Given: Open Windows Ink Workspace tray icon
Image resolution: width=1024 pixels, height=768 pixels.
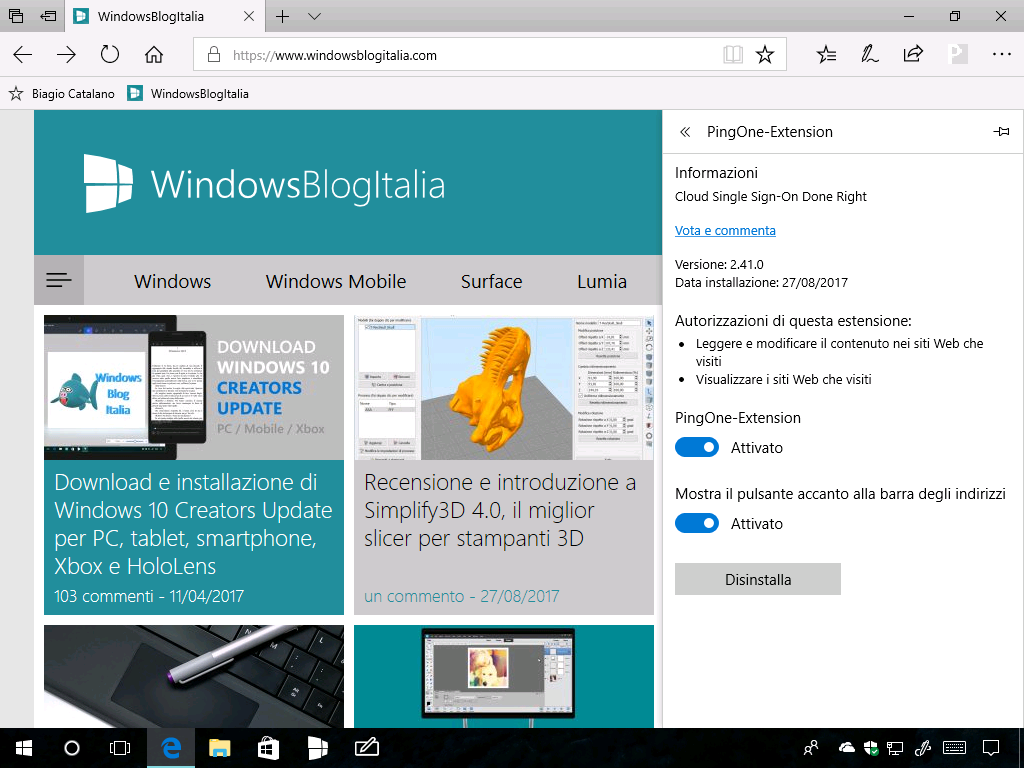Looking at the screenshot, I should click(x=922, y=748).
